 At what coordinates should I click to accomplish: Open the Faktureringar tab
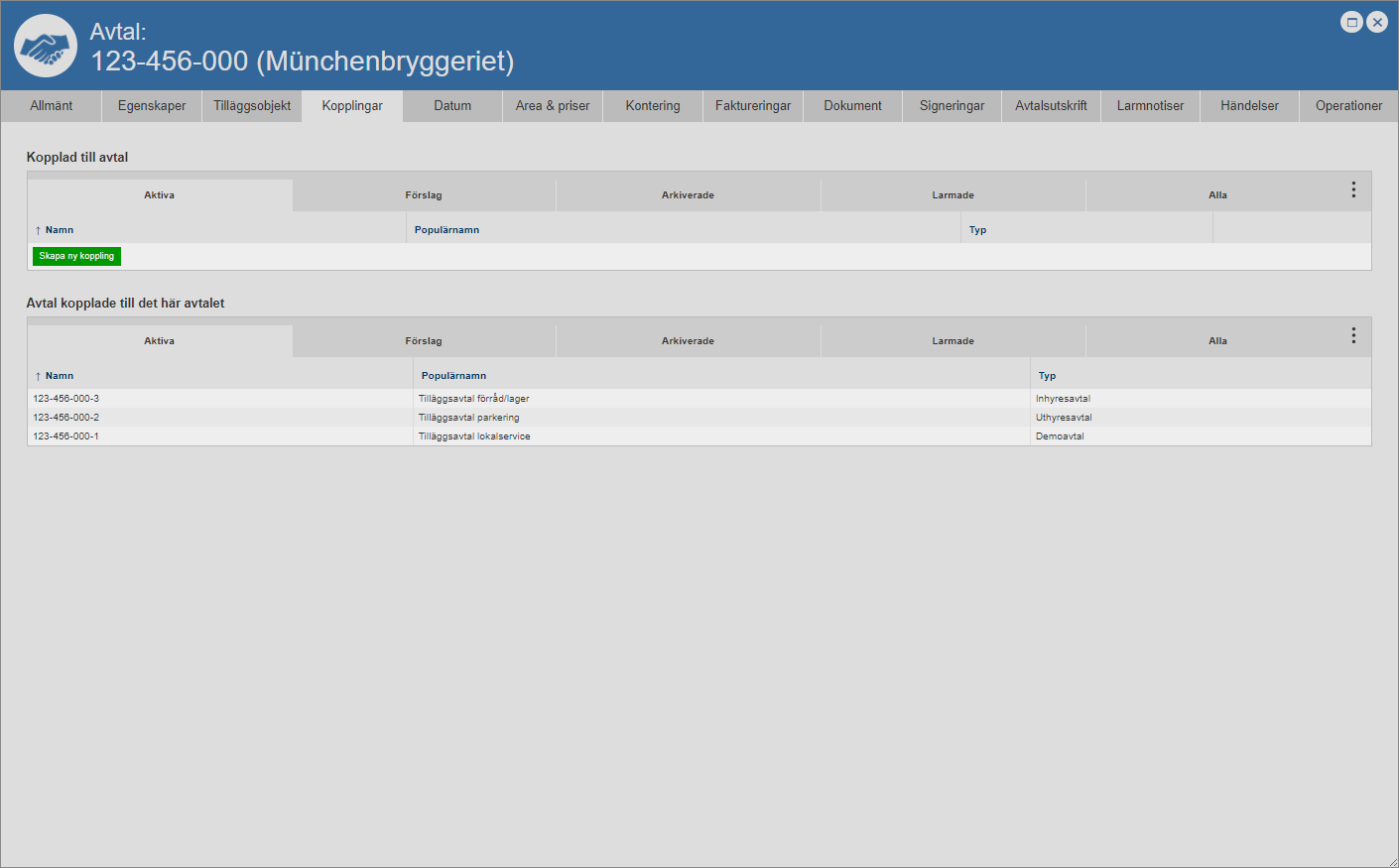pyautogui.click(x=753, y=106)
